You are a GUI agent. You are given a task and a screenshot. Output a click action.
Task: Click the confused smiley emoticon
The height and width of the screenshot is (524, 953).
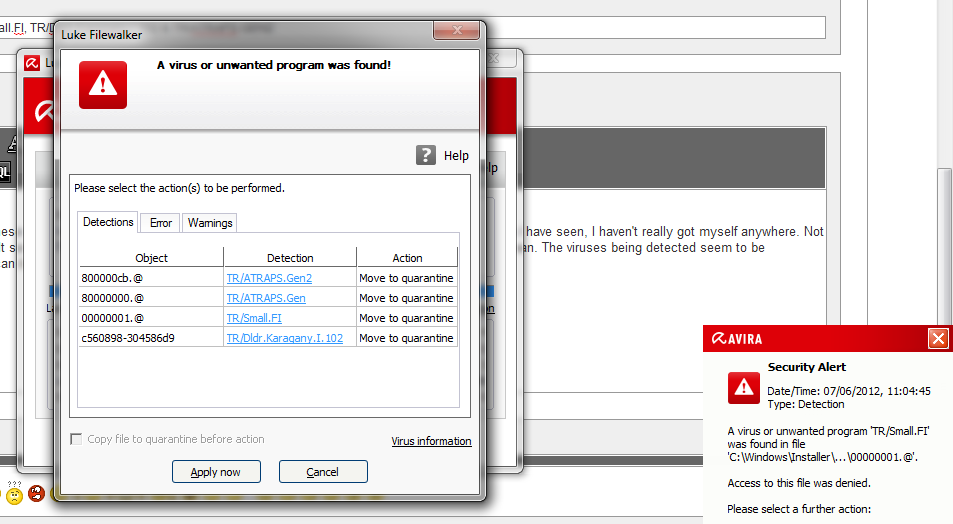pos(15,494)
